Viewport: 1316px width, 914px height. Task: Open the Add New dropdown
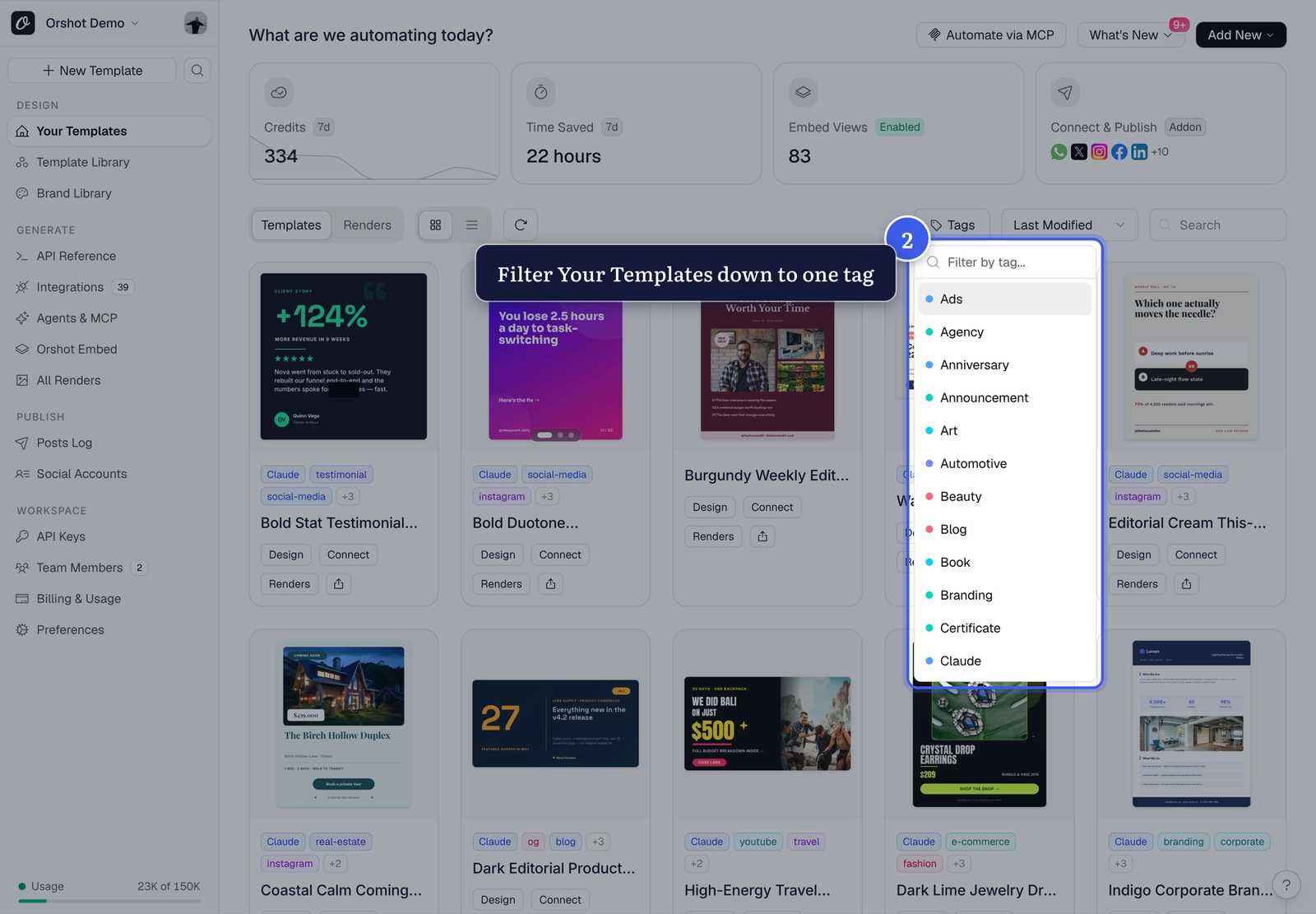pos(1240,35)
